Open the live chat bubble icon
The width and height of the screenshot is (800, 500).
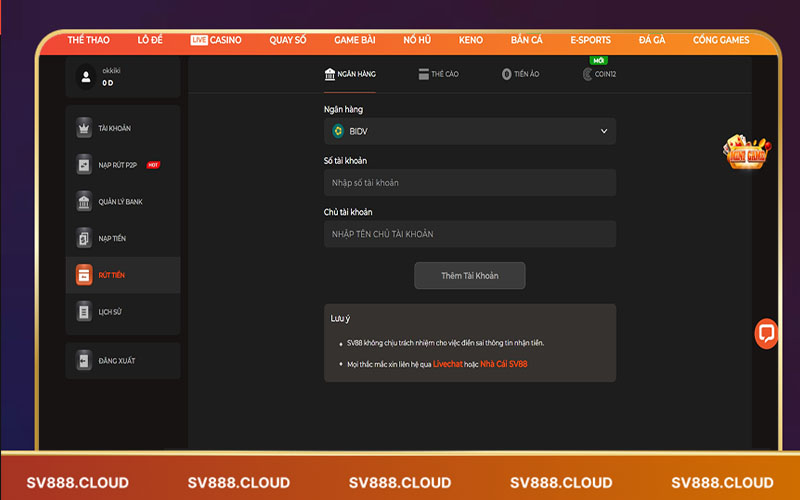[766, 334]
